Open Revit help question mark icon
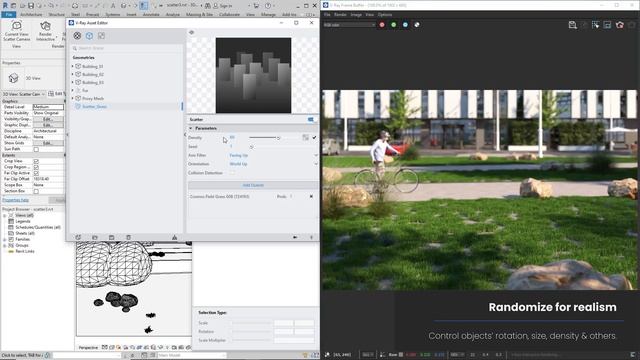 (x=268, y=6)
